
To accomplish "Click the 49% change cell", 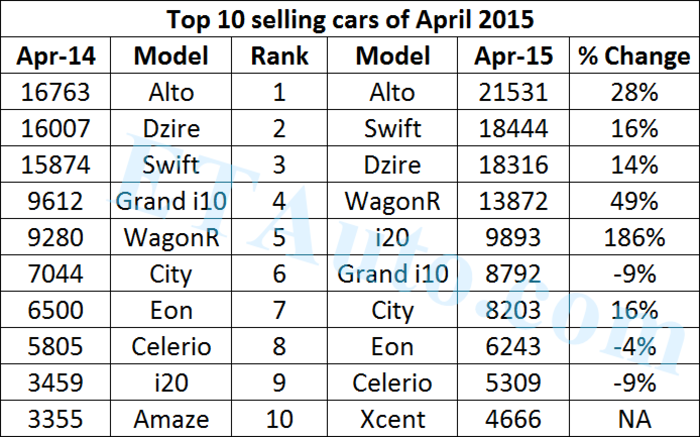I will (633, 202).
